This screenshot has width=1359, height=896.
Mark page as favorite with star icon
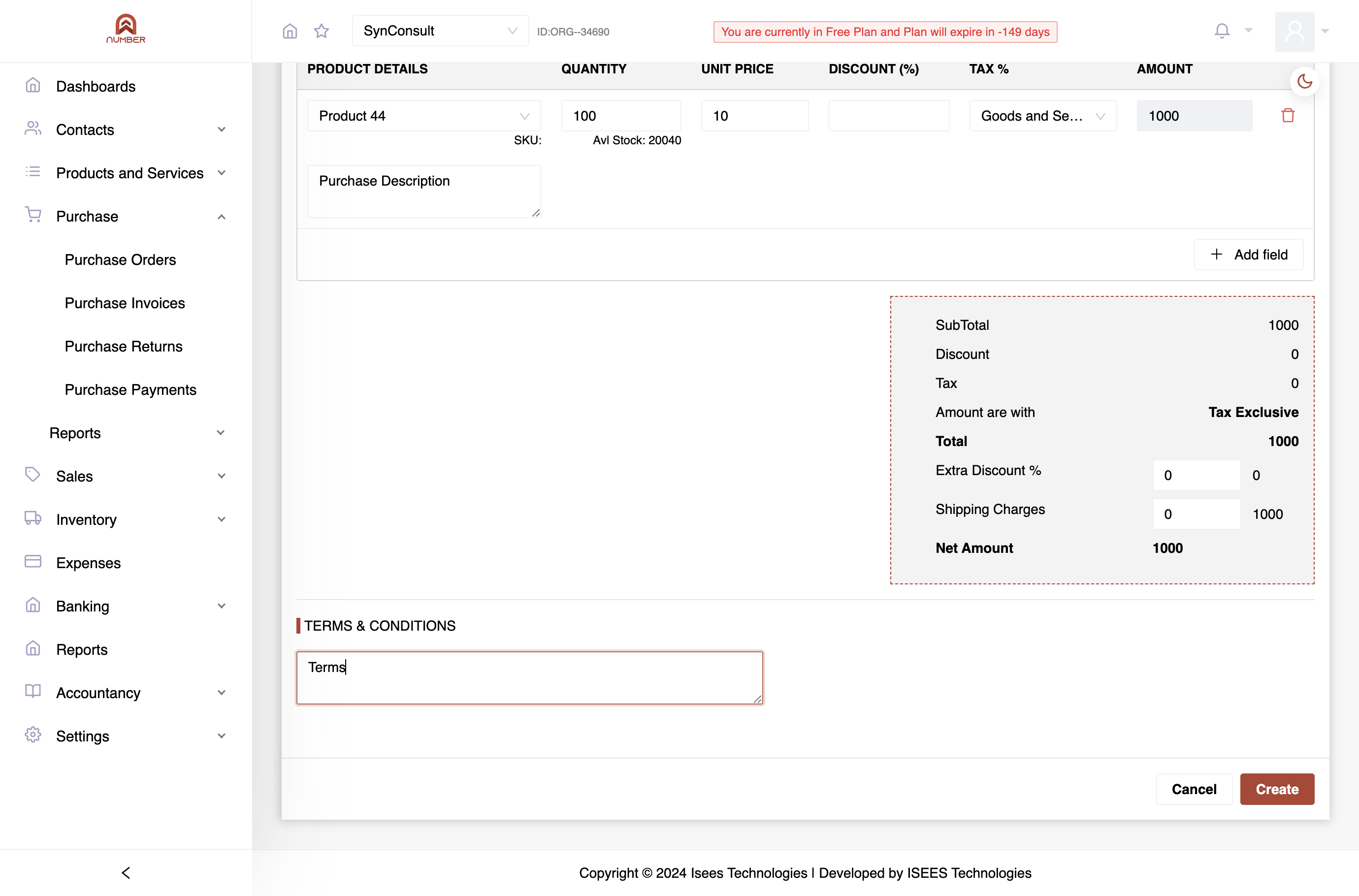[x=322, y=31]
